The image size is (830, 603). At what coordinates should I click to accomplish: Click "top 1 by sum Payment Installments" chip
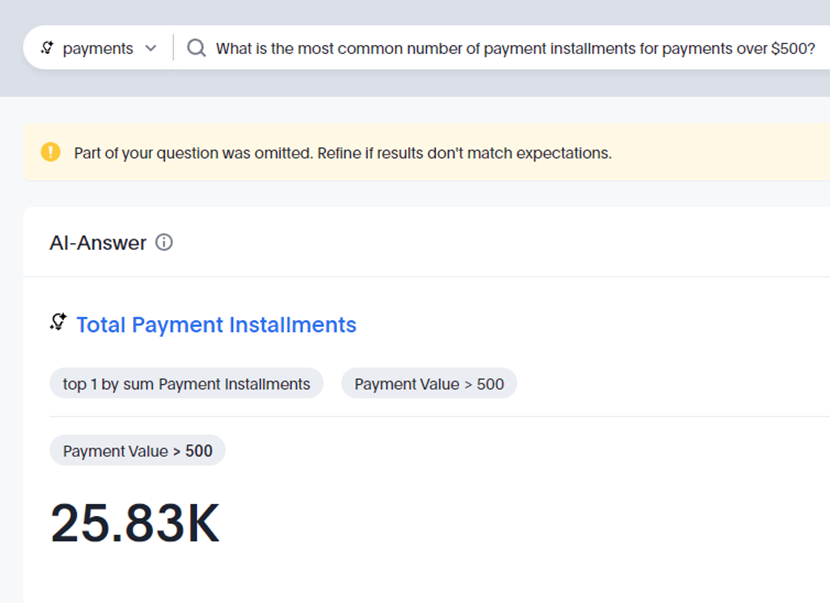(186, 384)
